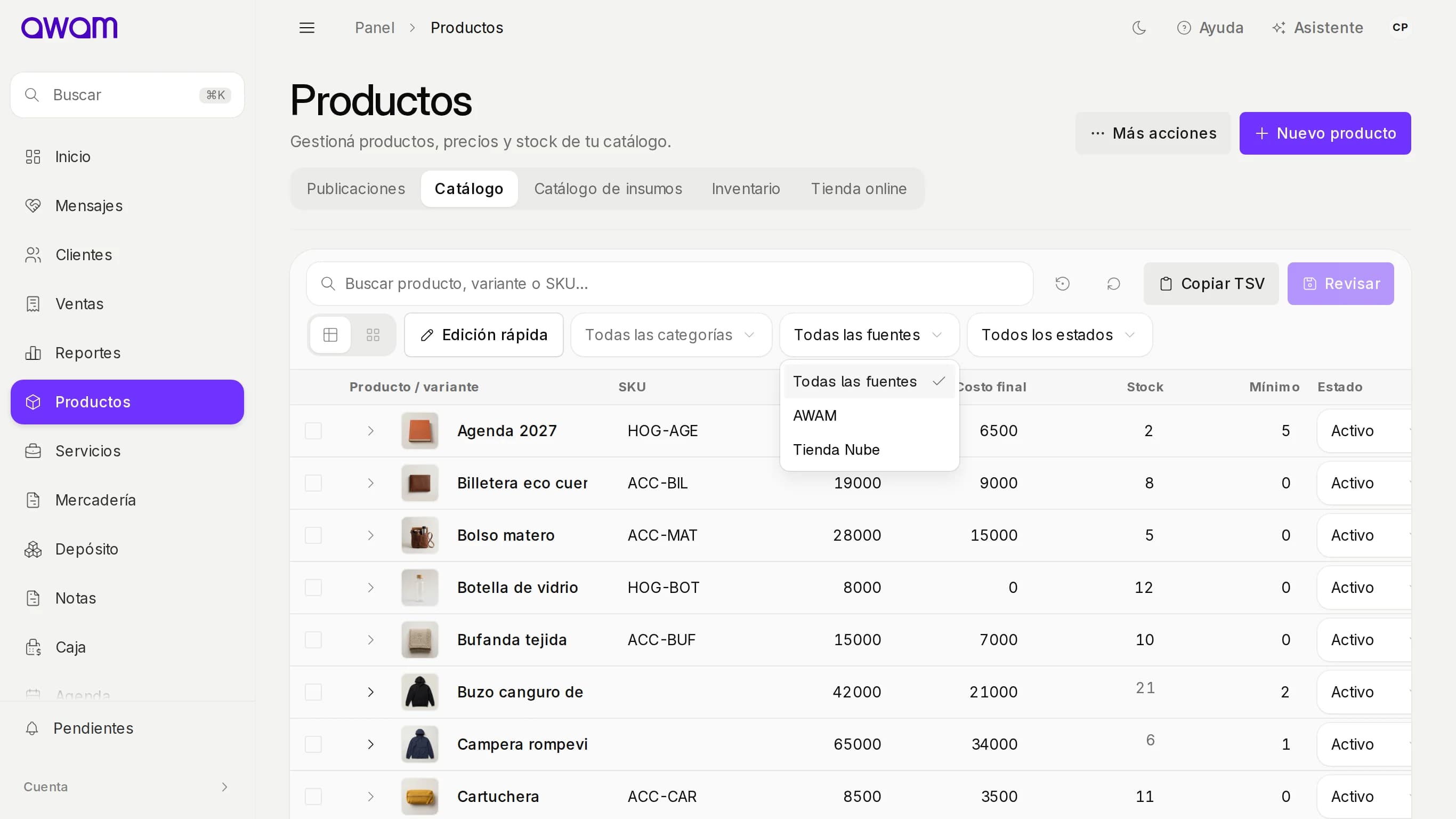The width and height of the screenshot is (1456, 819).
Task: Check the Bufanda tejida row checkbox
Action: coord(313,640)
